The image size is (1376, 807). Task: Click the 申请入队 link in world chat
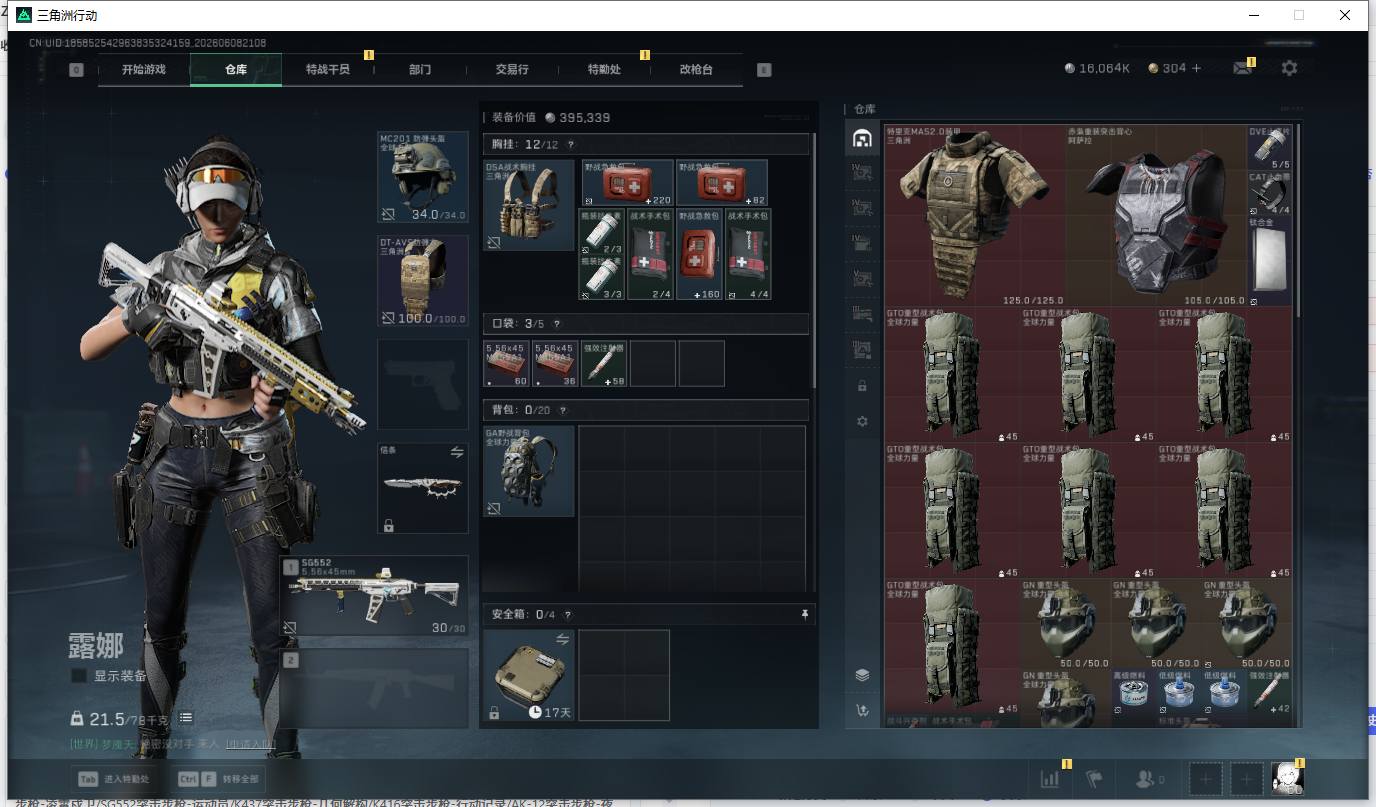point(251,744)
